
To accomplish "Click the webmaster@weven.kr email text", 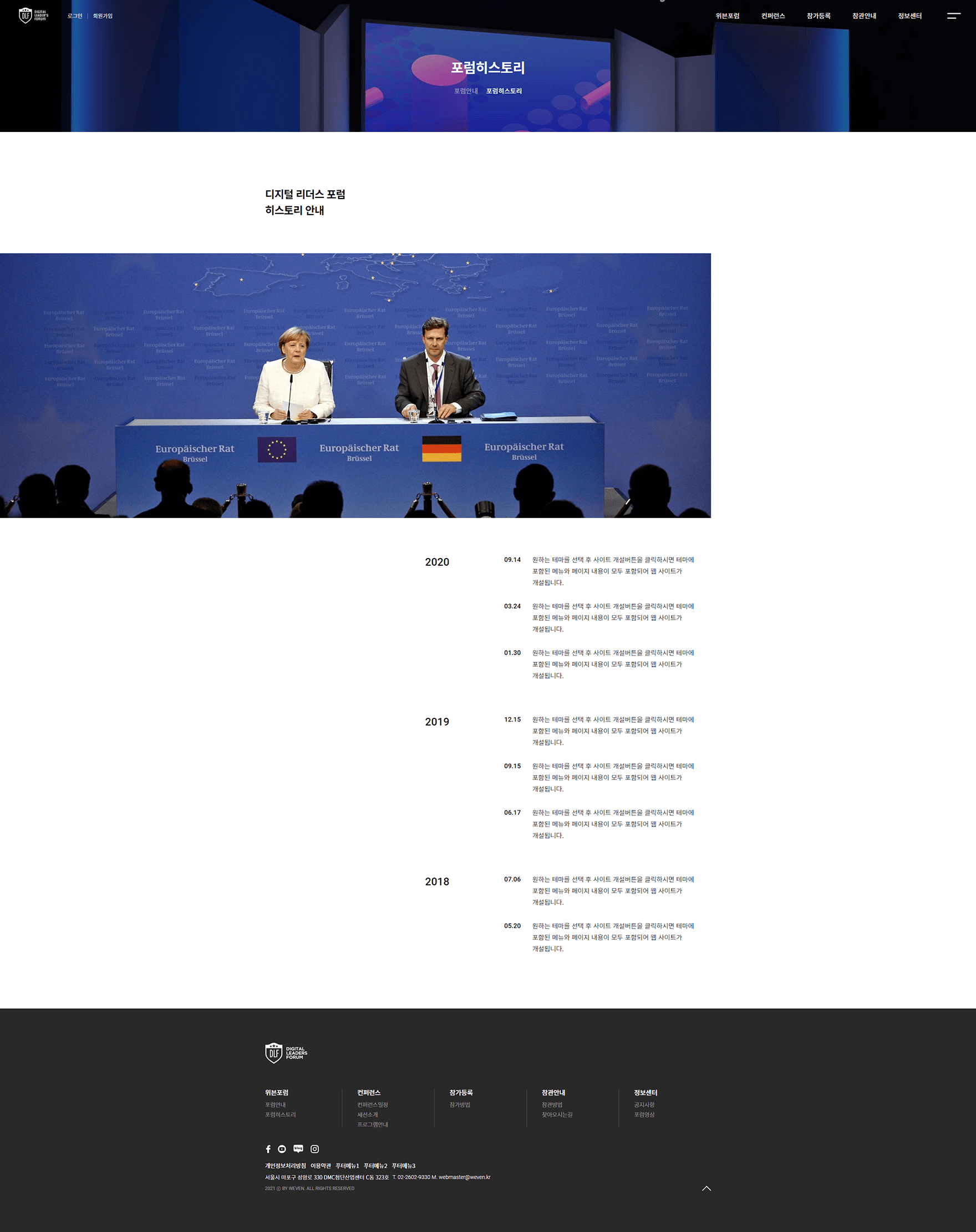I will tap(465, 1177).
